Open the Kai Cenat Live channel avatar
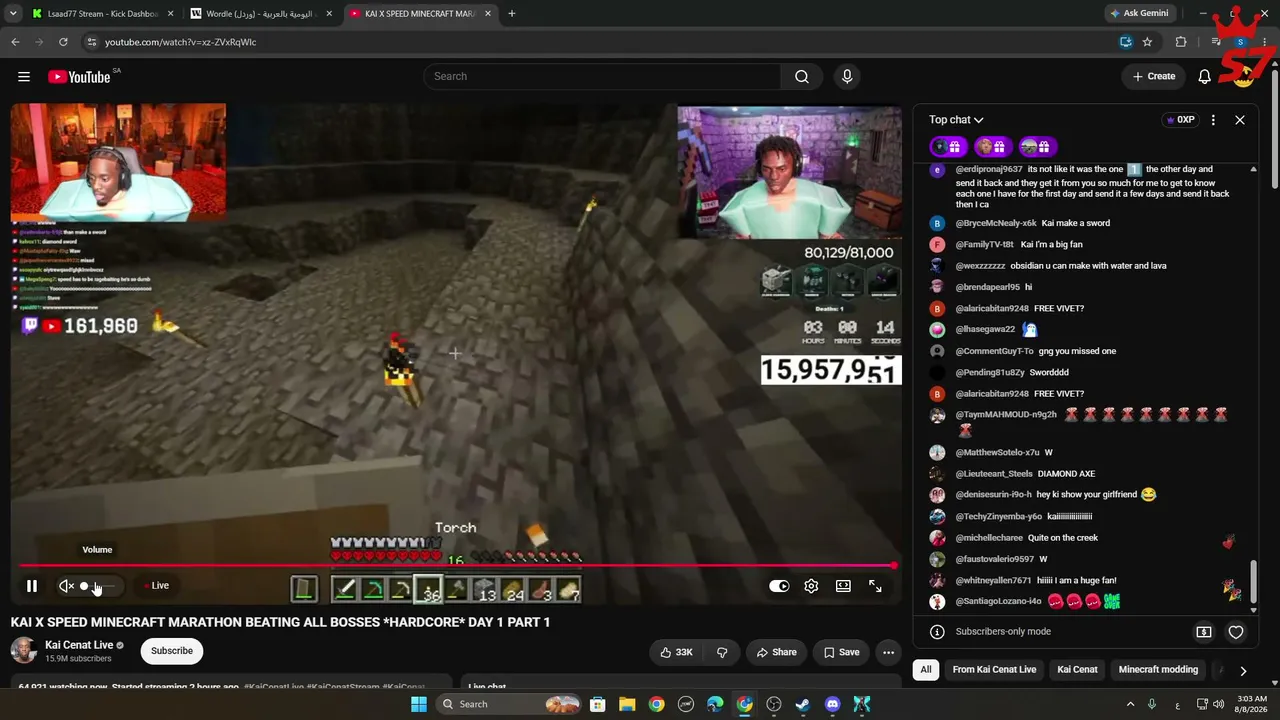Viewport: 1280px width, 720px height. pos(24,651)
